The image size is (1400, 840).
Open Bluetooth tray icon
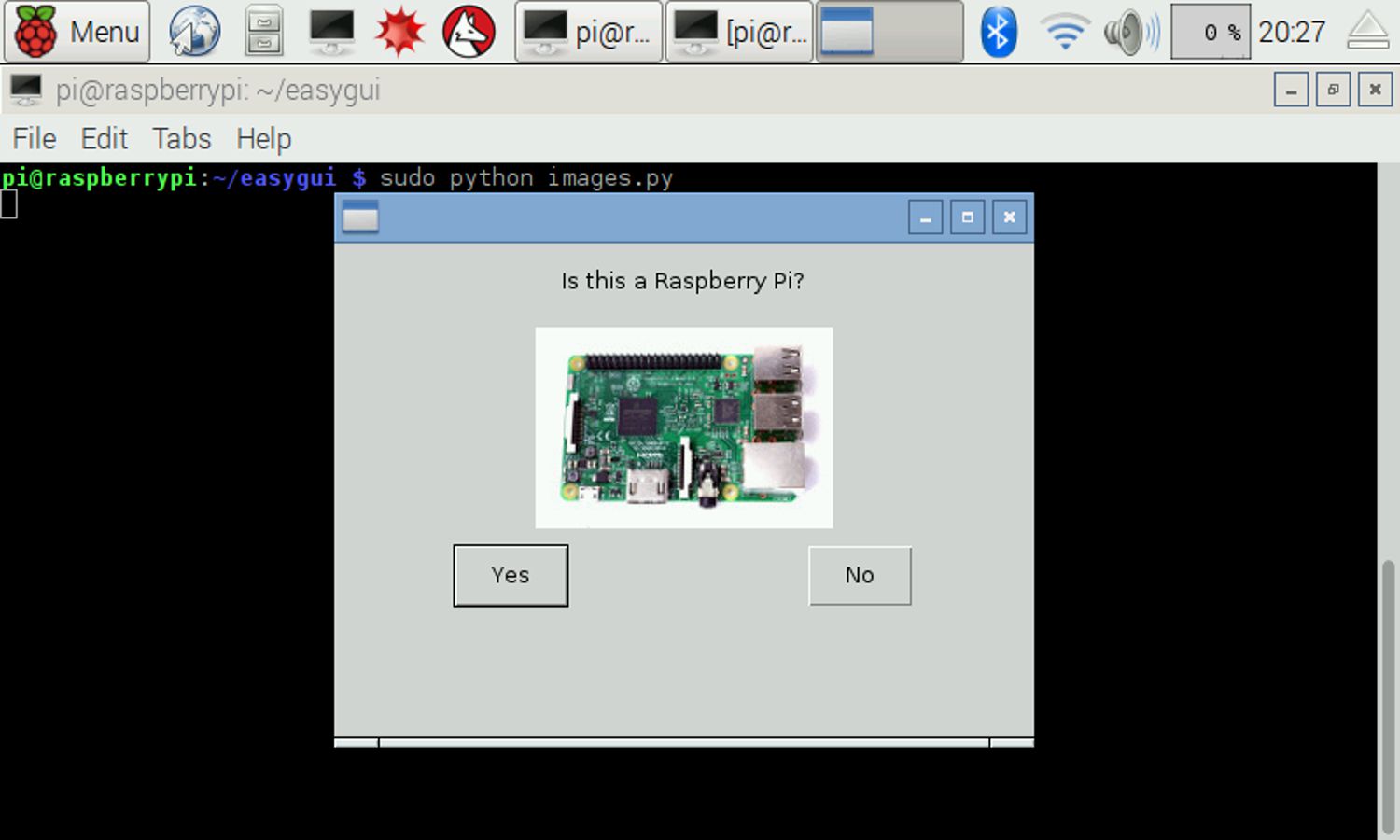pyautogui.click(x=999, y=32)
